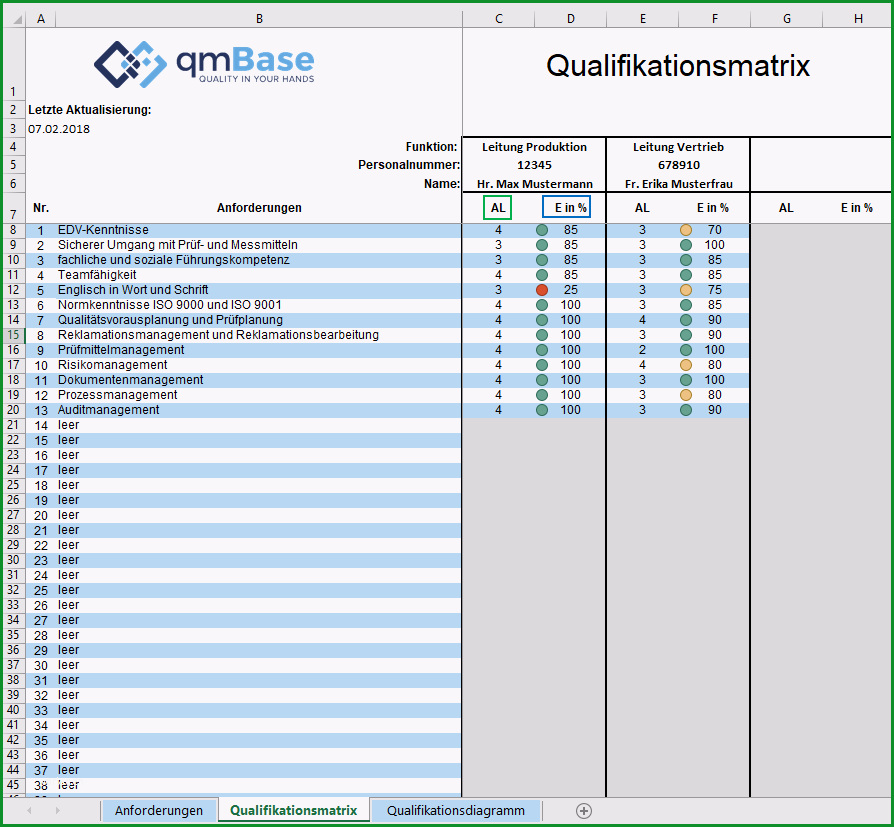The height and width of the screenshot is (827, 894).
Task: Click AL header under Leitung Vertrieb
Action: tap(642, 208)
